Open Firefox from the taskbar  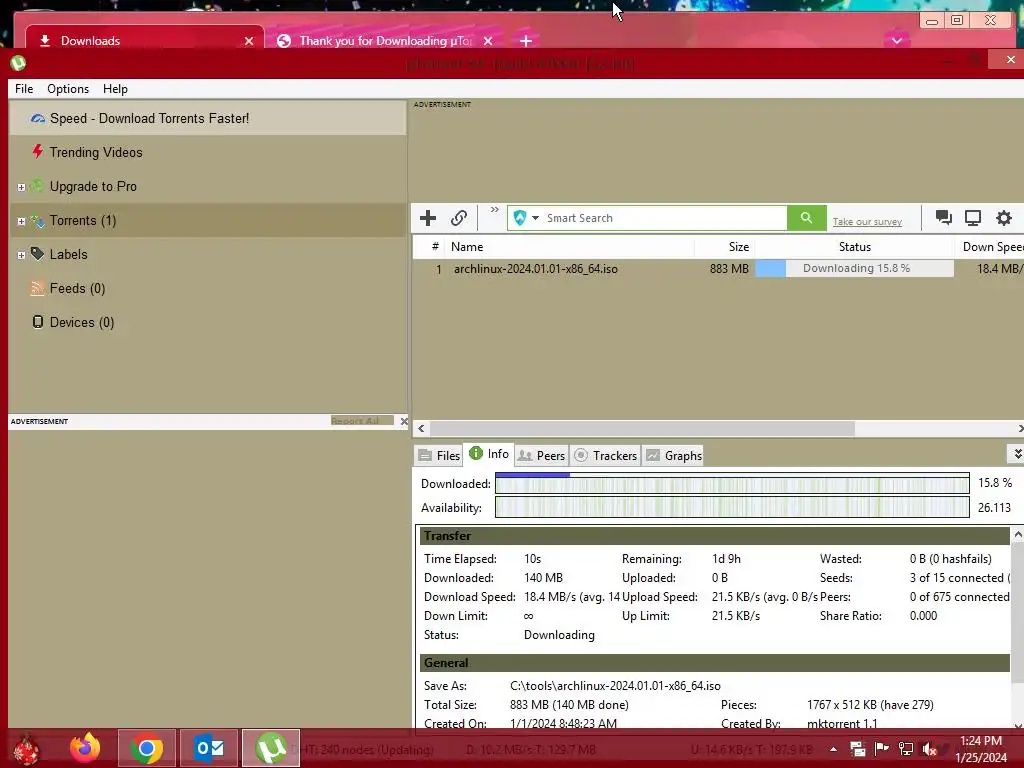click(86, 748)
